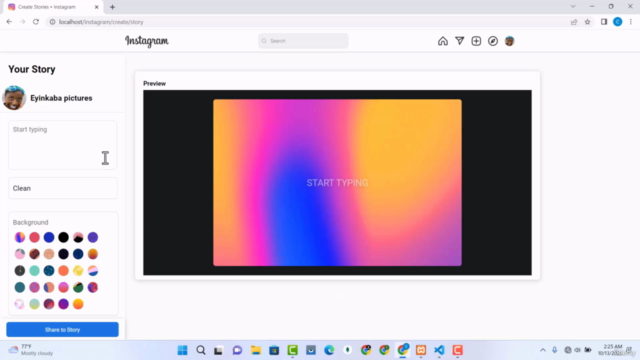Image resolution: width=640 pixels, height=360 pixels.
Task: Select the yellow patterned background swatch
Action: tap(78, 271)
